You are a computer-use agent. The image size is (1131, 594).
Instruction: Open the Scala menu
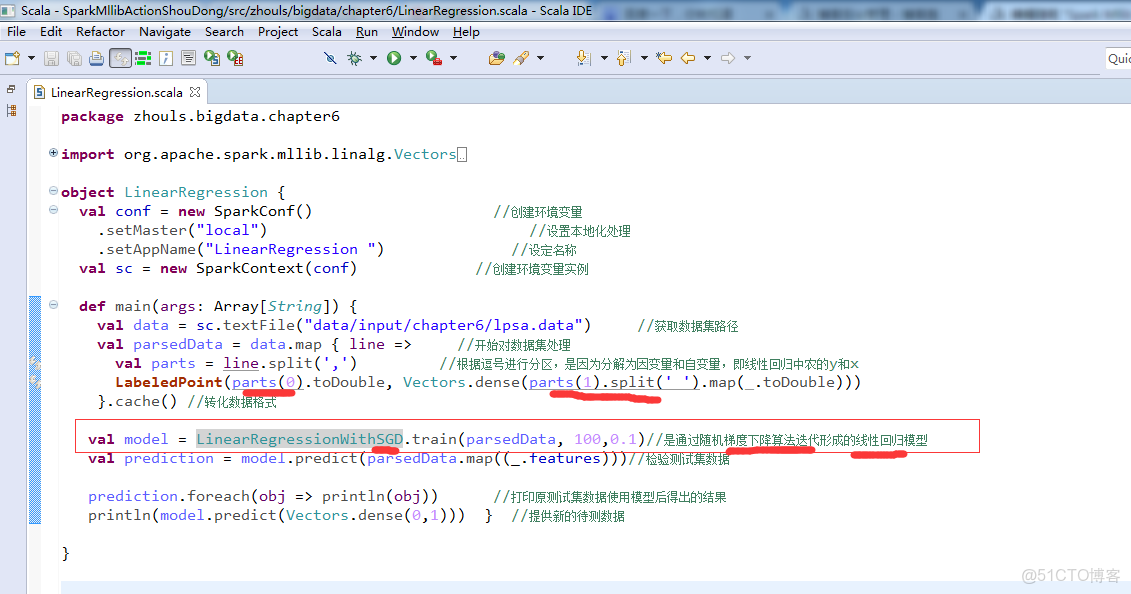click(327, 32)
